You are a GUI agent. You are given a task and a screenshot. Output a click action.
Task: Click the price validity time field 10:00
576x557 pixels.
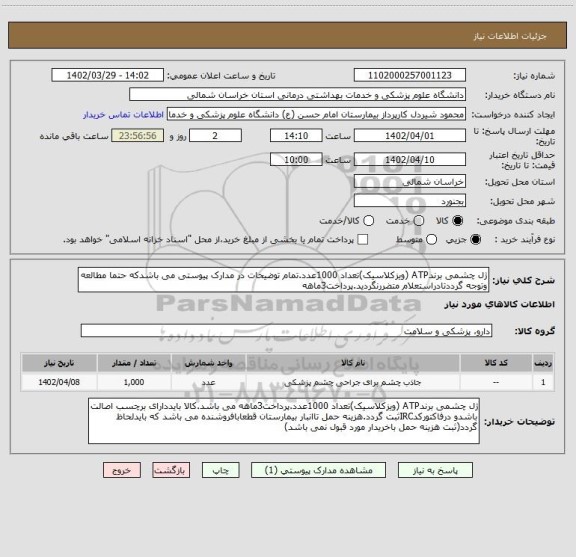click(x=296, y=159)
